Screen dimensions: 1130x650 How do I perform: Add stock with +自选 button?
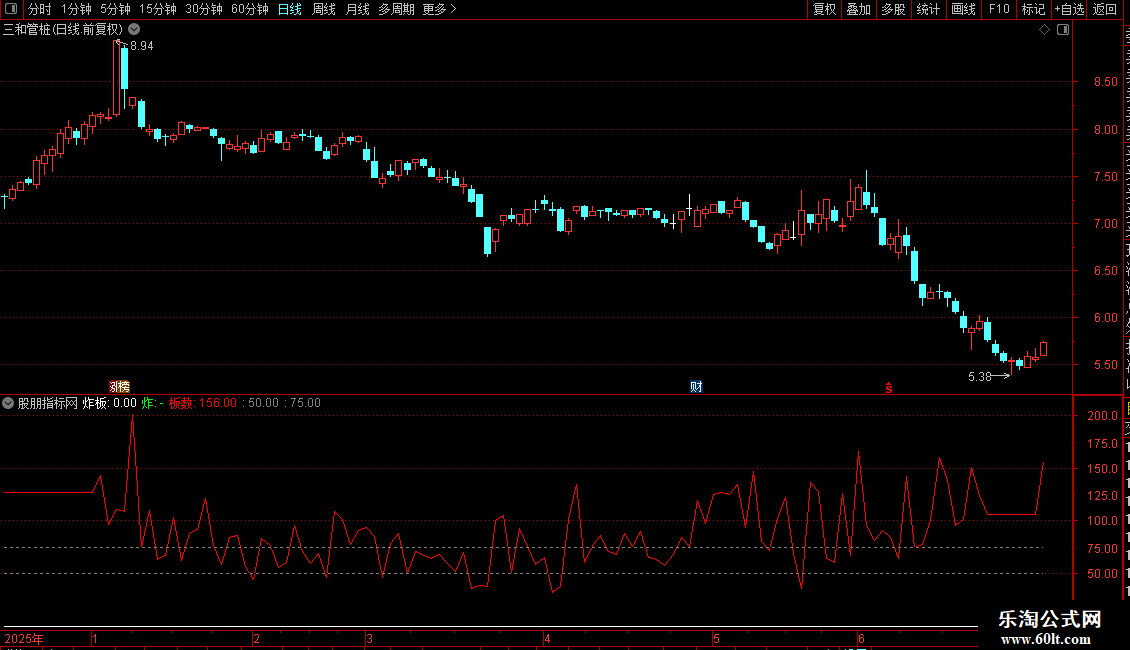(x=1069, y=9)
